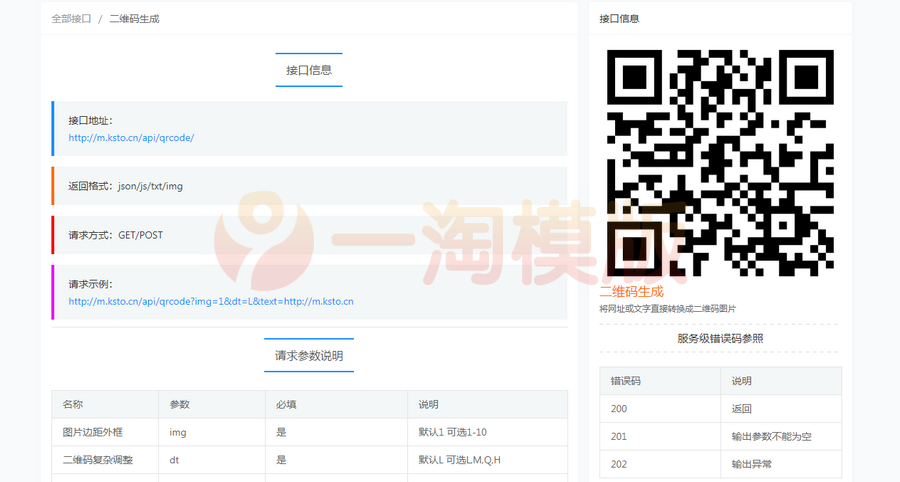Select the 请求示例： label
The height and width of the screenshot is (482, 900).
click(90, 284)
